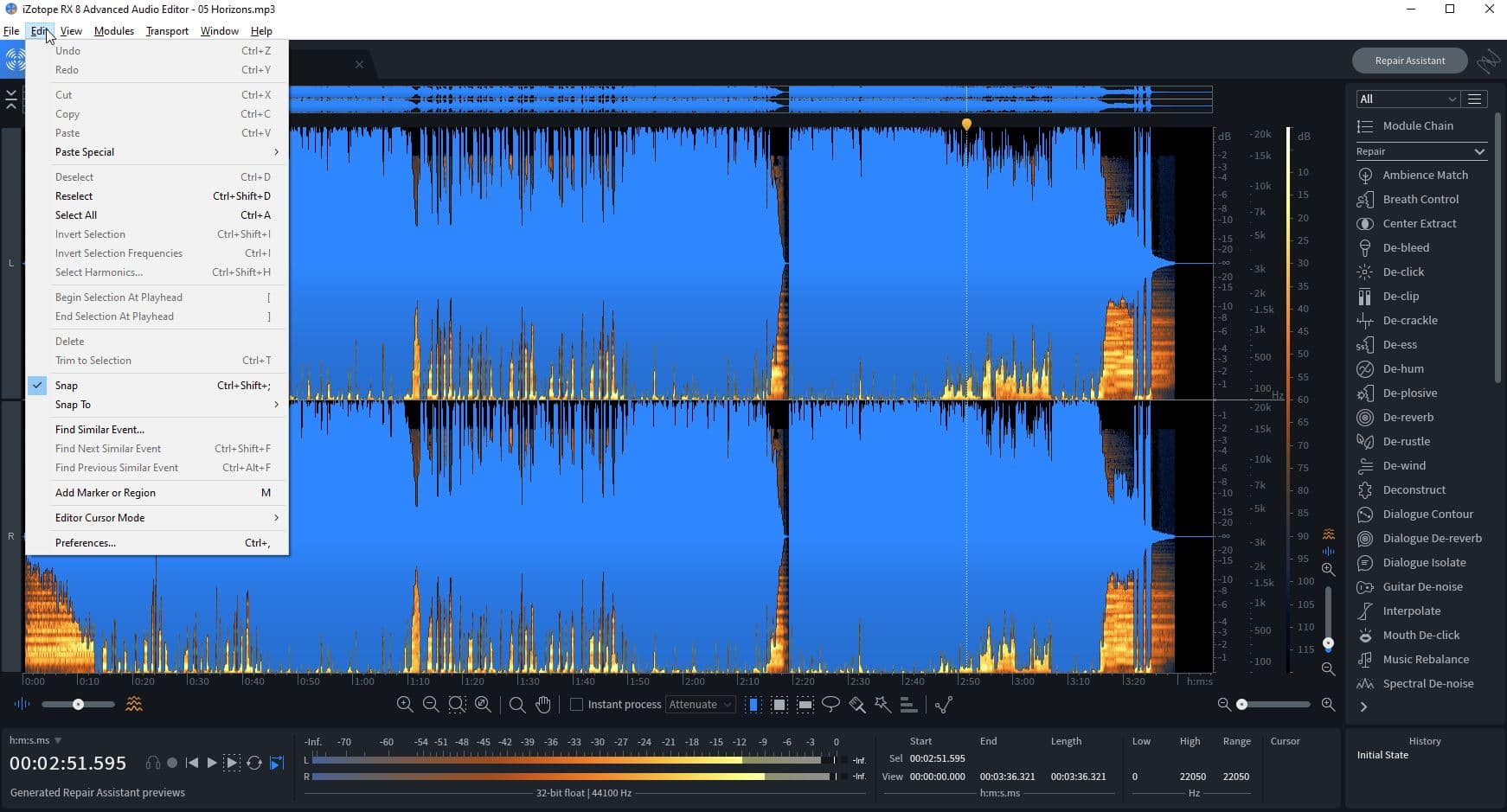This screenshot has height=812, width=1507.
Task: Expand the module panel chevron below Spectral De-noise
Action: point(1364,707)
